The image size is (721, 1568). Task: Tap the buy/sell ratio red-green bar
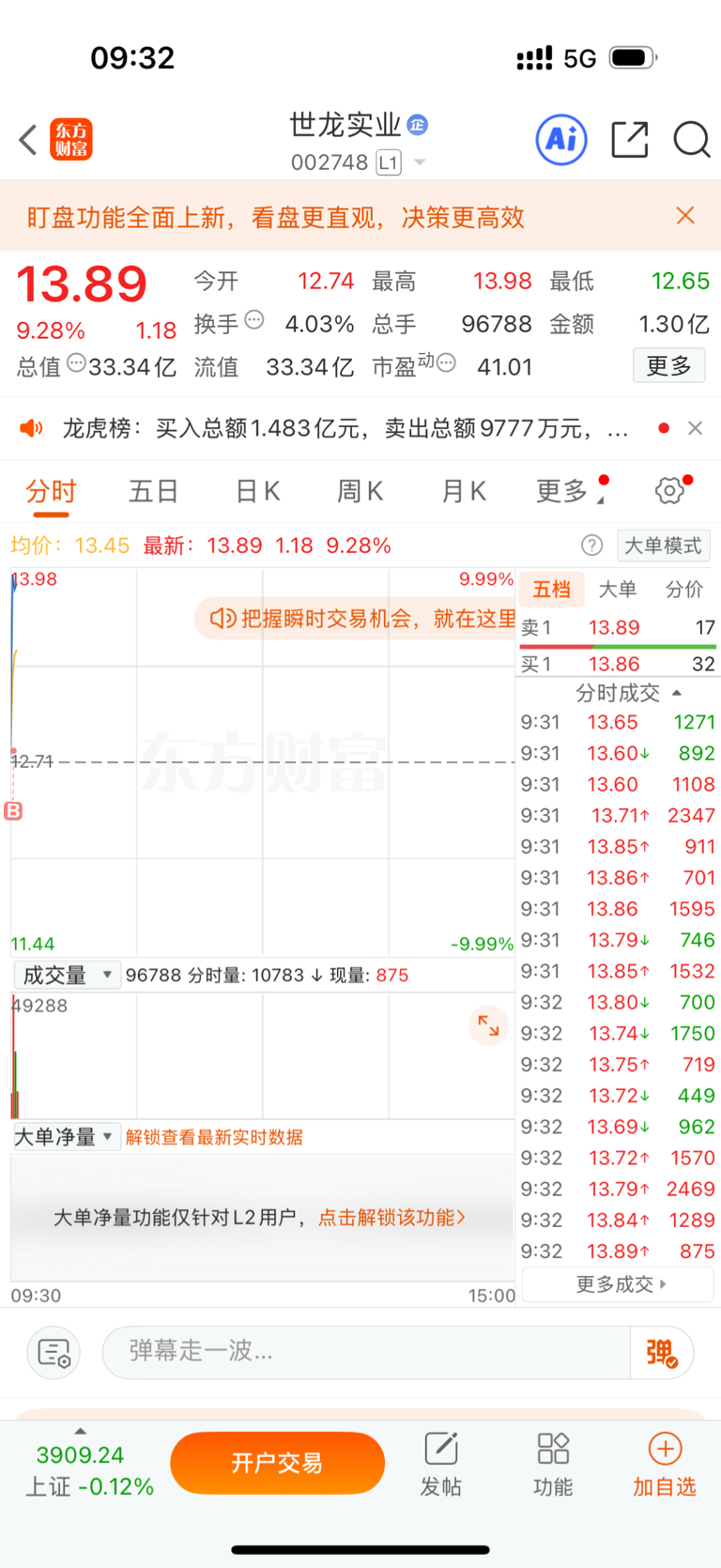(x=618, y=646)
